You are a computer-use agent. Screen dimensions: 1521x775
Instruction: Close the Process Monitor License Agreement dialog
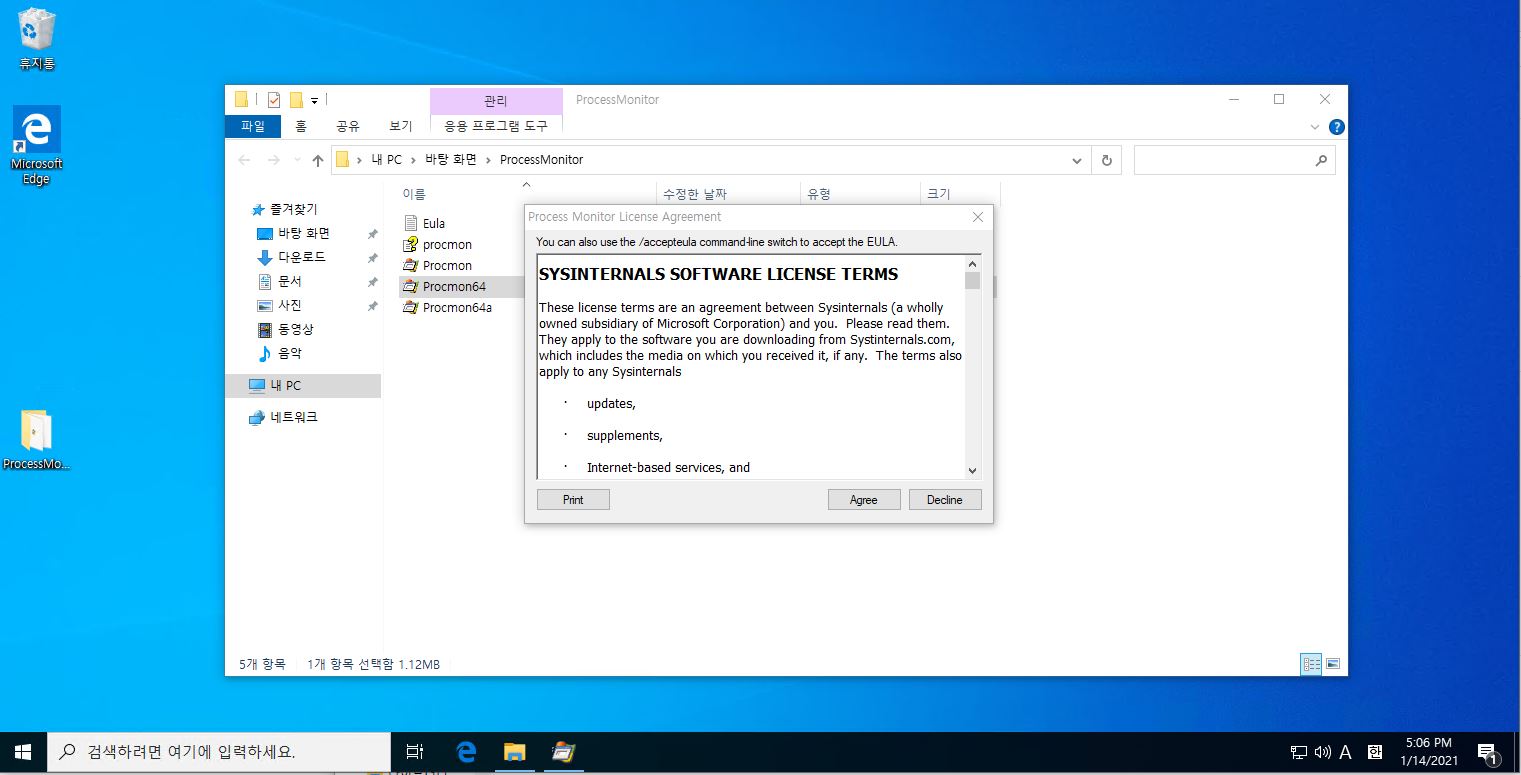pyautogui.click(x=978, y=217)
